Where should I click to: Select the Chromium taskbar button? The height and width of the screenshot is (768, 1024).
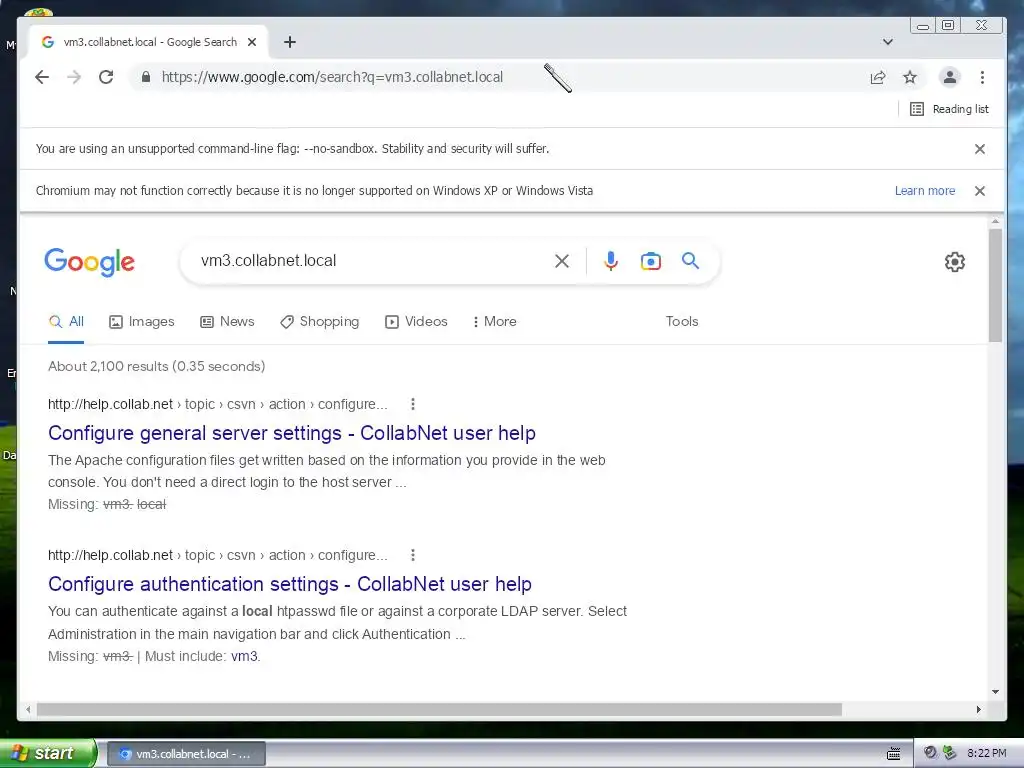[x=186, y=754]
